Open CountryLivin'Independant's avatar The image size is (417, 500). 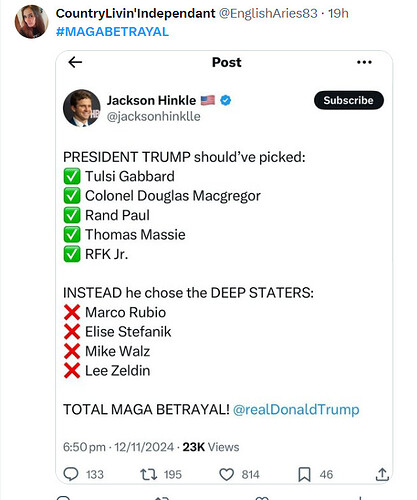pyautogui.click(x=31, y=21)
